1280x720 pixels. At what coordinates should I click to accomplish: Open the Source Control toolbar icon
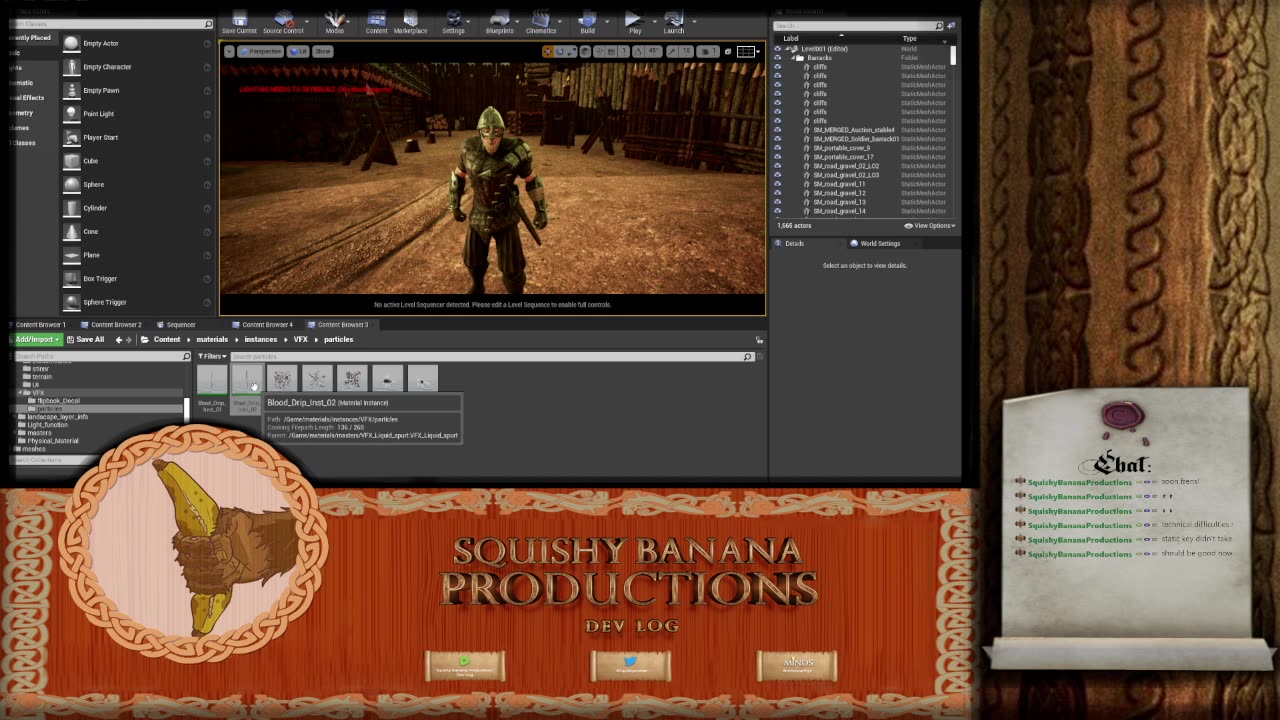(283, 23)
